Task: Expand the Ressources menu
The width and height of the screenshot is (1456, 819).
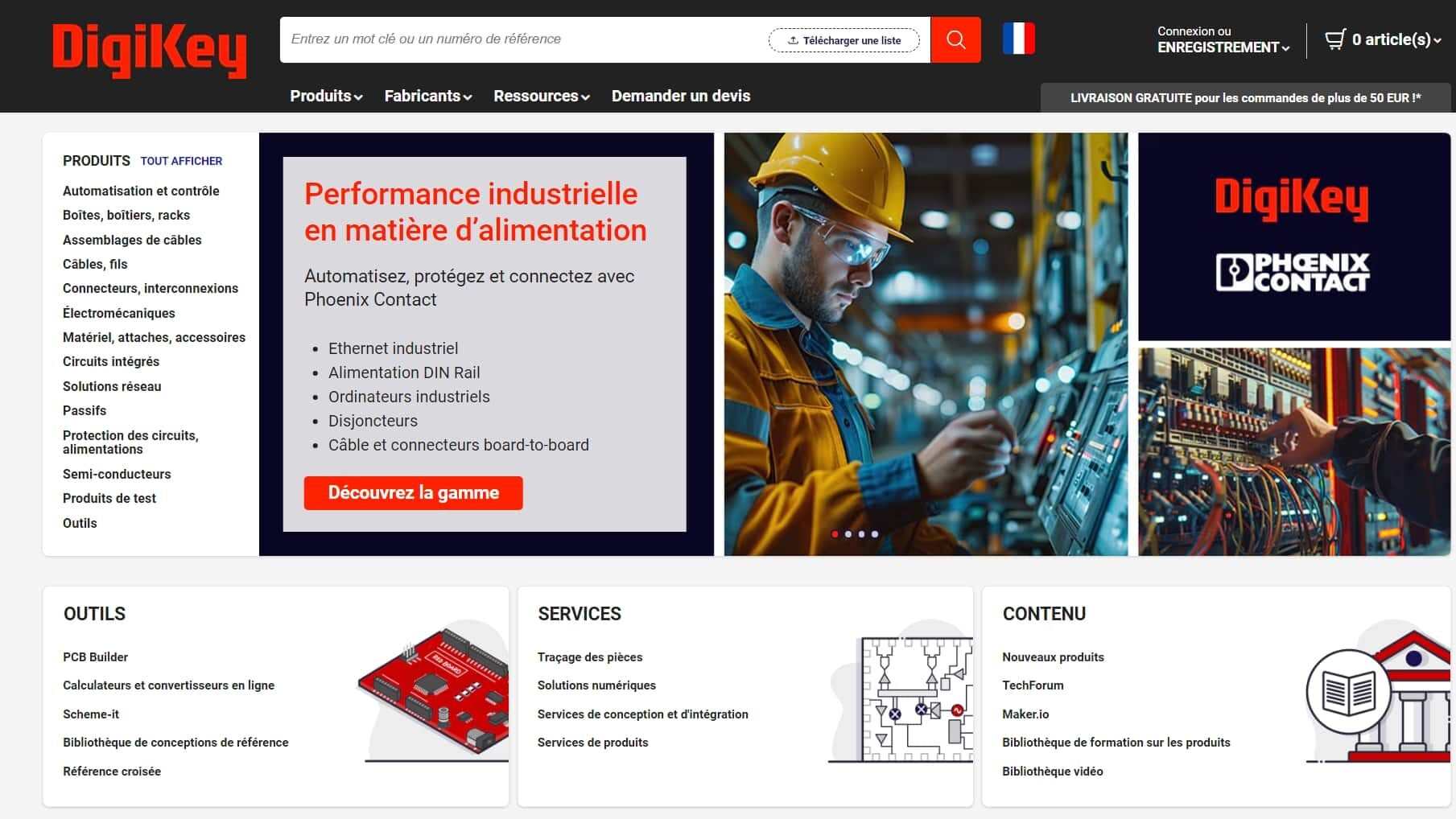Action: point(542,96)
